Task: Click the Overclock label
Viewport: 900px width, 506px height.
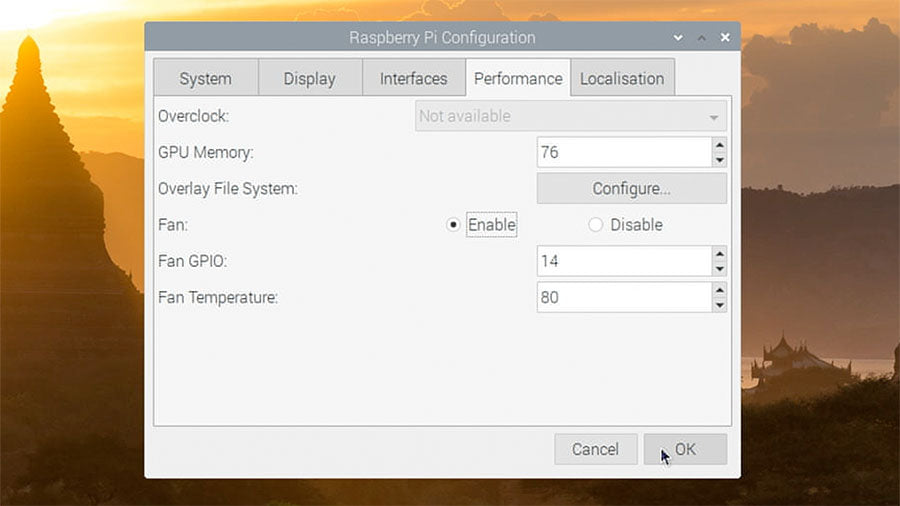Action: (x=193, y=116)
